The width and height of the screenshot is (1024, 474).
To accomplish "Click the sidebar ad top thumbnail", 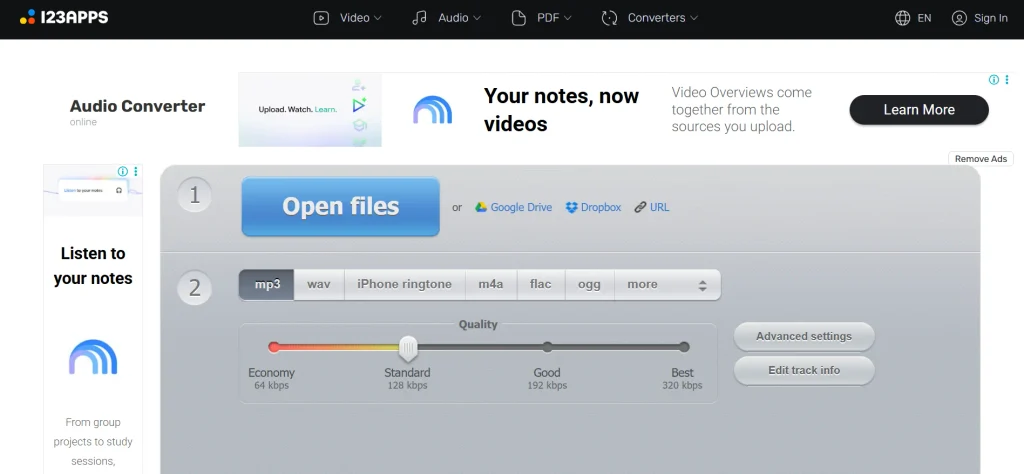I will 93,190.
